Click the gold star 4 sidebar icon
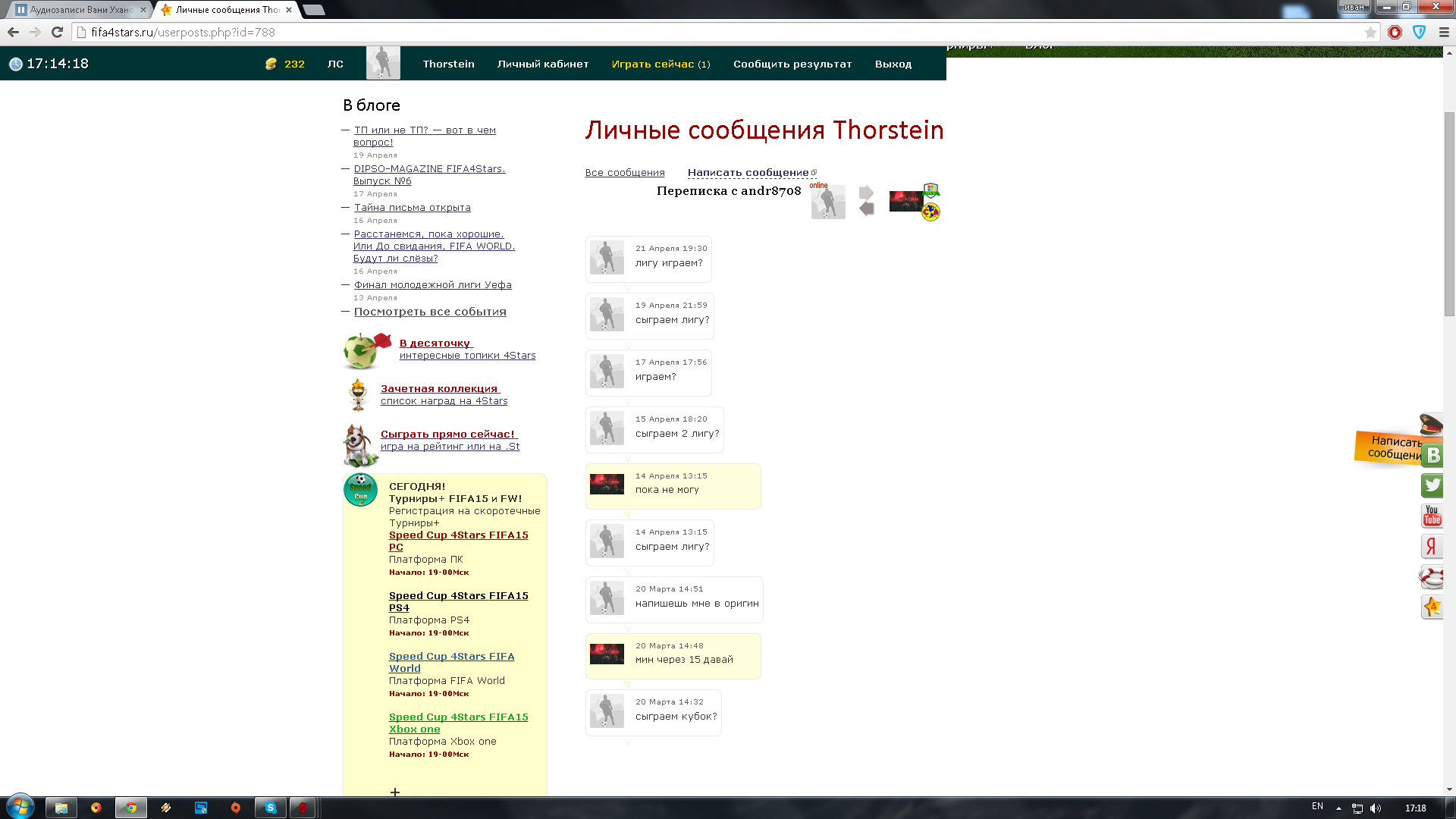This screenshot has width=1456, height=819. (x=1432, y=607)
